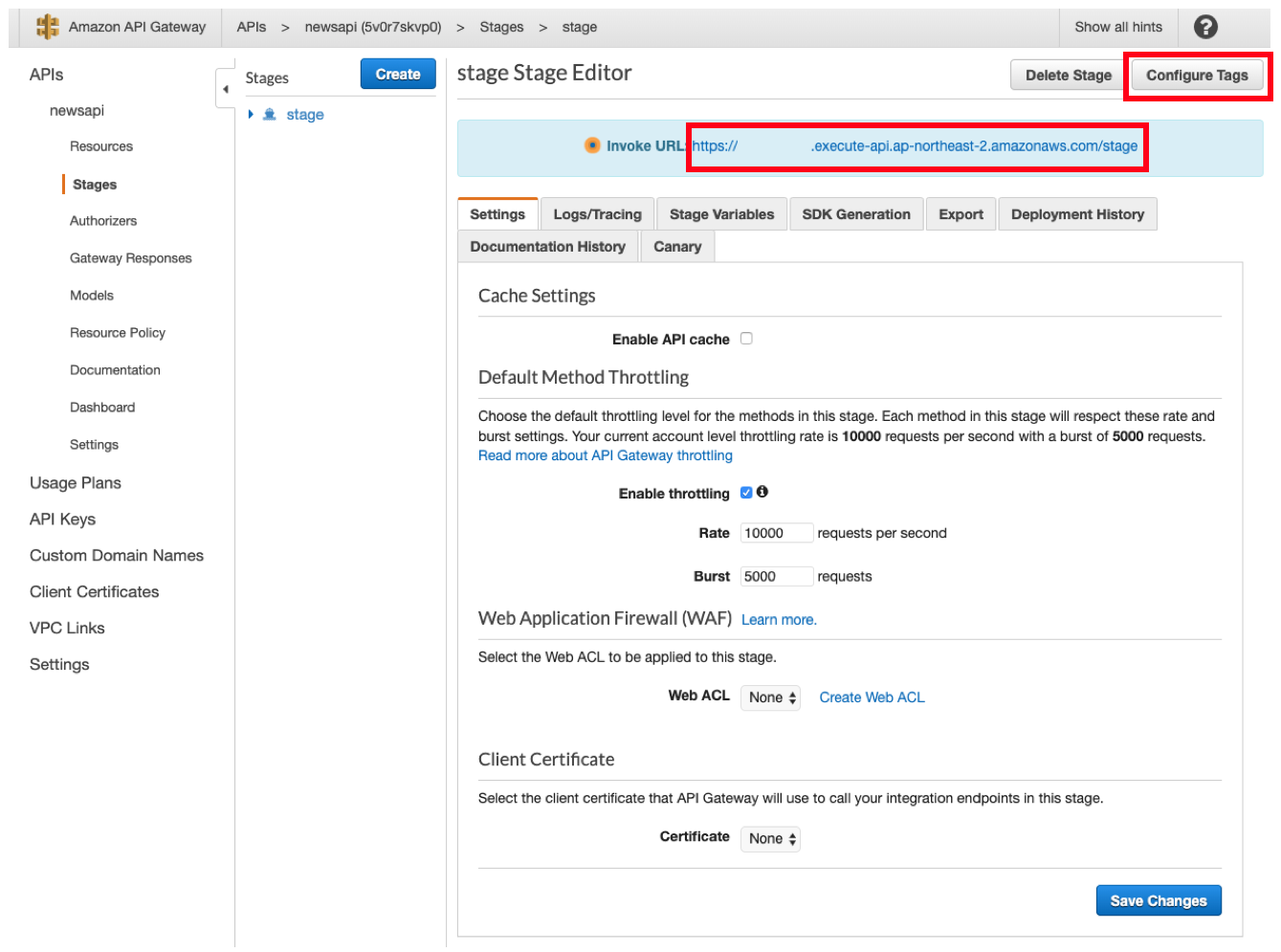Viewport: 1281px width, 952px height.
Task: Select newsapi in the sidebar
Action: coord(77,111)
